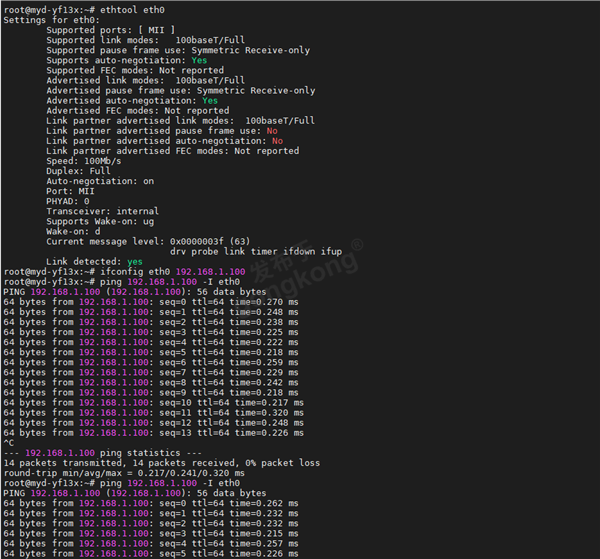Click the 'Port: MII' line
The width and height of the screenshot is (600, 559).
click(x=70, y=191)
